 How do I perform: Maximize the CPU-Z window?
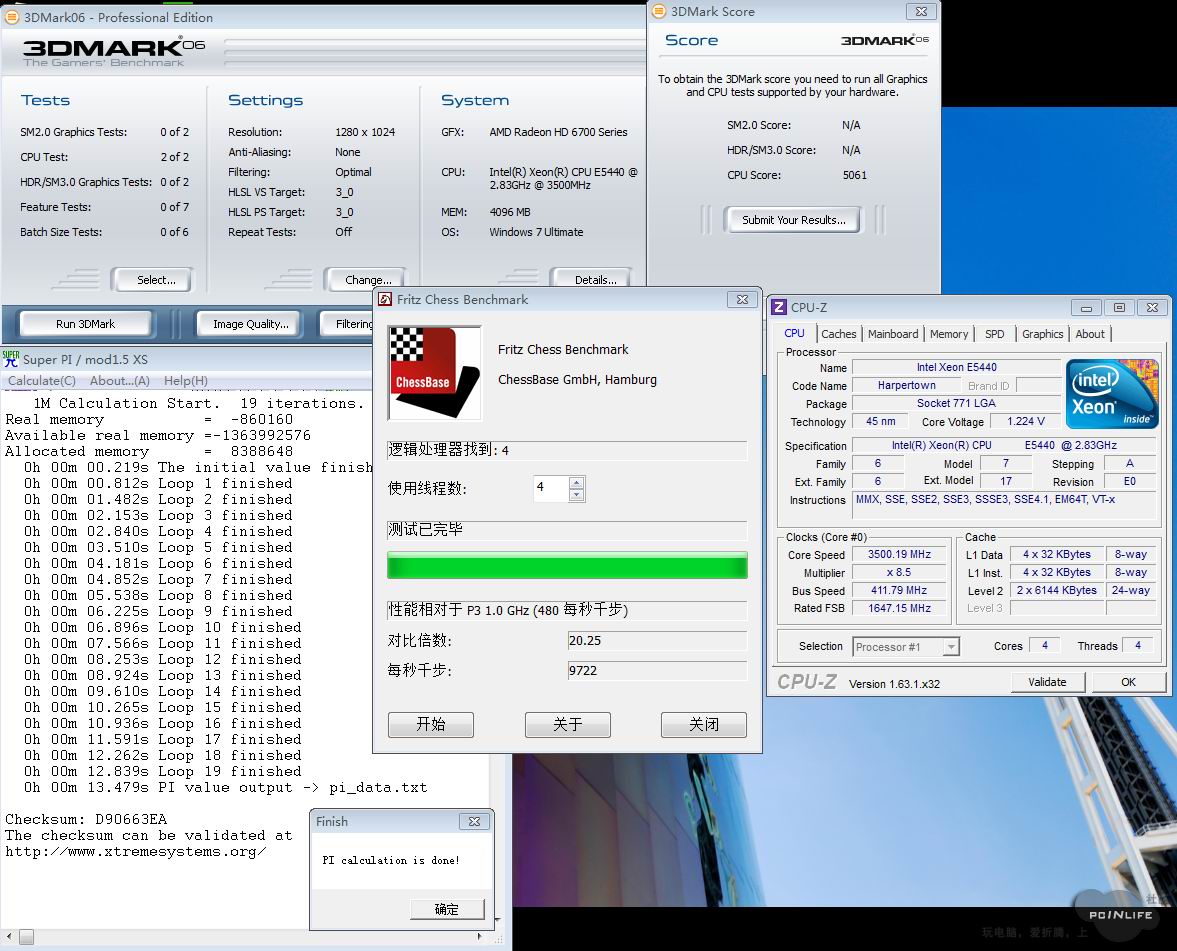point(1119,308)
